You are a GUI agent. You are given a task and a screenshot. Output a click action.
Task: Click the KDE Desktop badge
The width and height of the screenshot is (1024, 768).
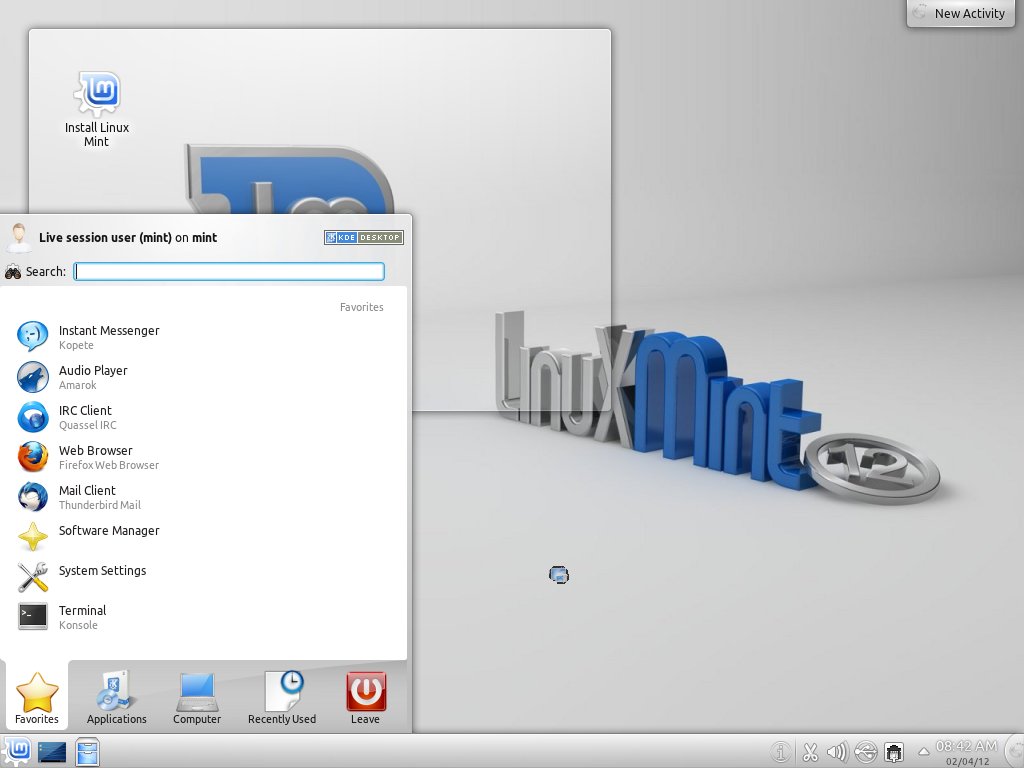point(364,238)
